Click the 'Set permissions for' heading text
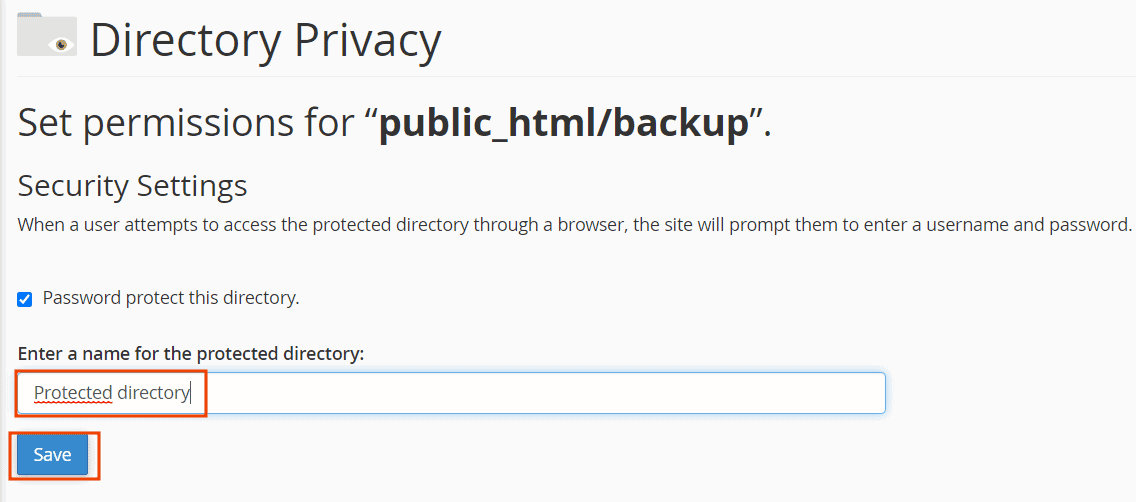The height and width of the screenshot is (502, 1136). click(188, 124)
